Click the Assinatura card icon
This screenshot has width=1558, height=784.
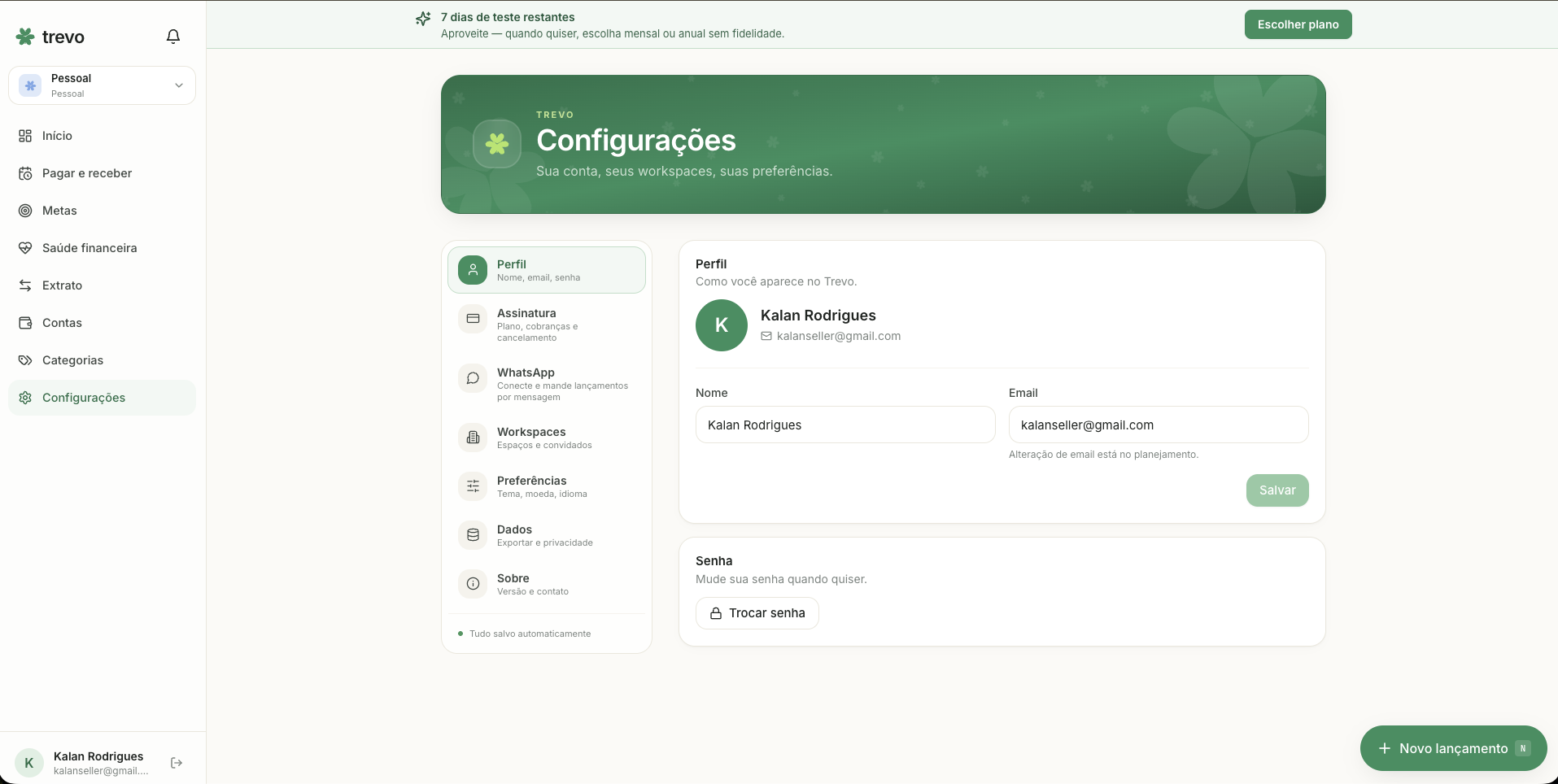(x=473, y=319)
